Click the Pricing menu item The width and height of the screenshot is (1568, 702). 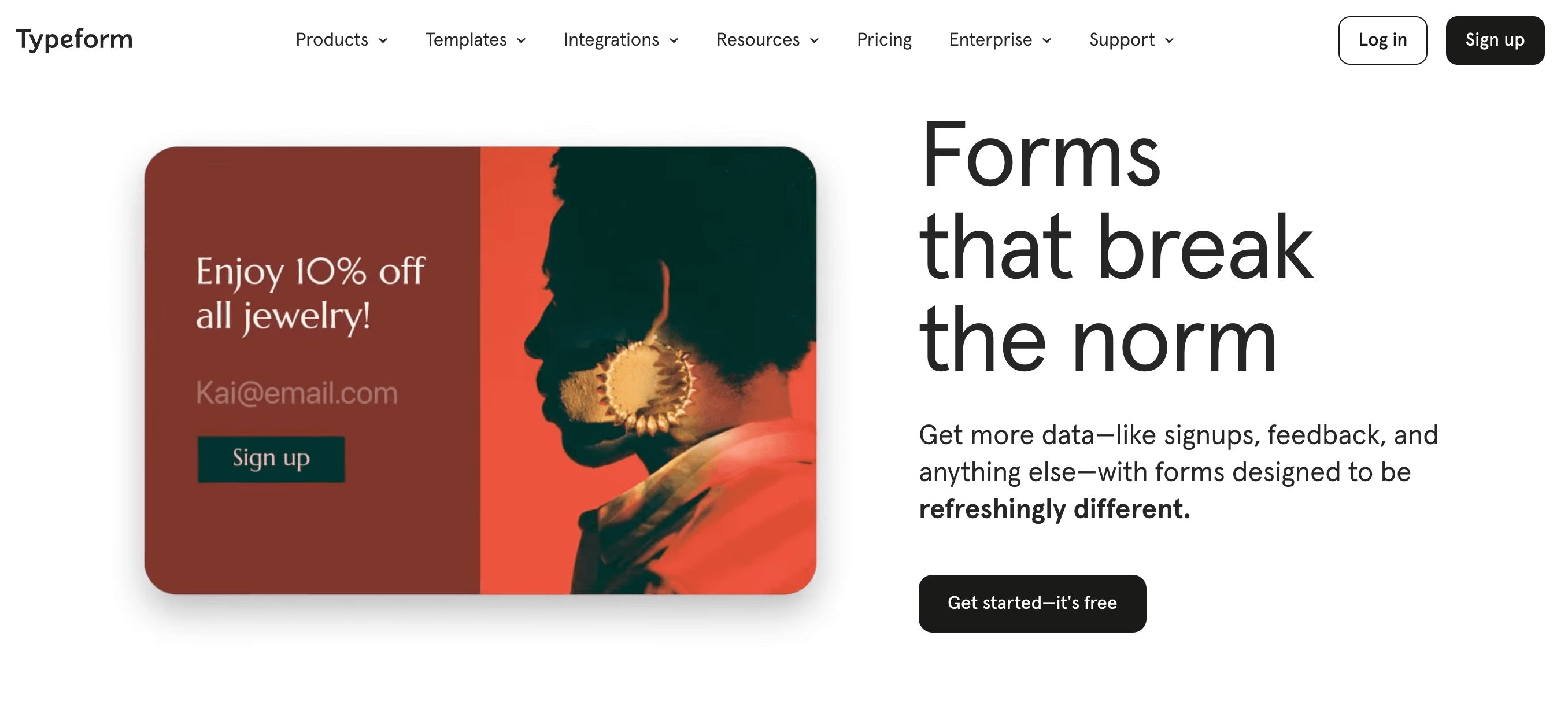(883, 40)
